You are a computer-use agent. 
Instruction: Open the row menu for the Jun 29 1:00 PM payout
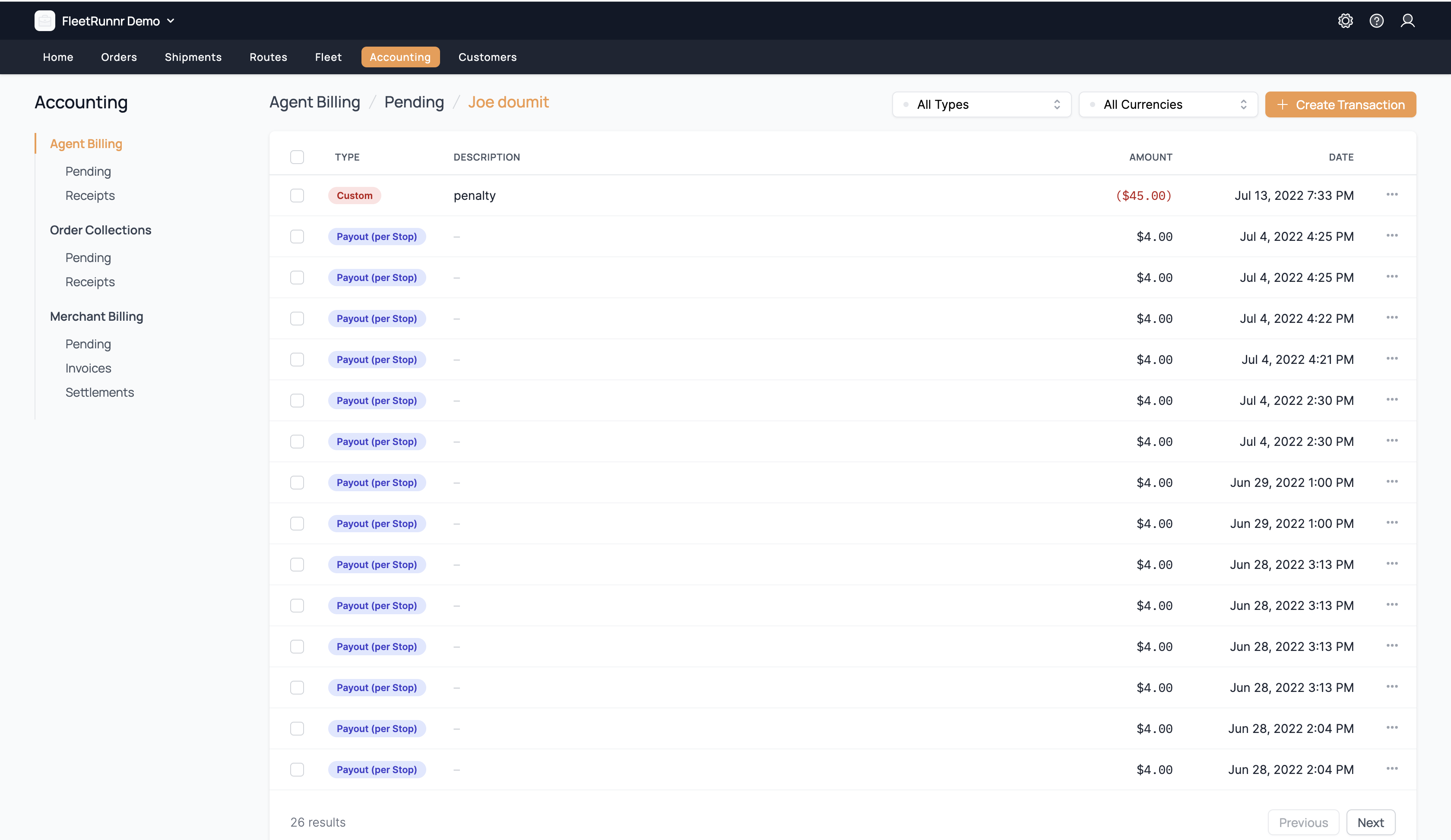(1393, 482)
